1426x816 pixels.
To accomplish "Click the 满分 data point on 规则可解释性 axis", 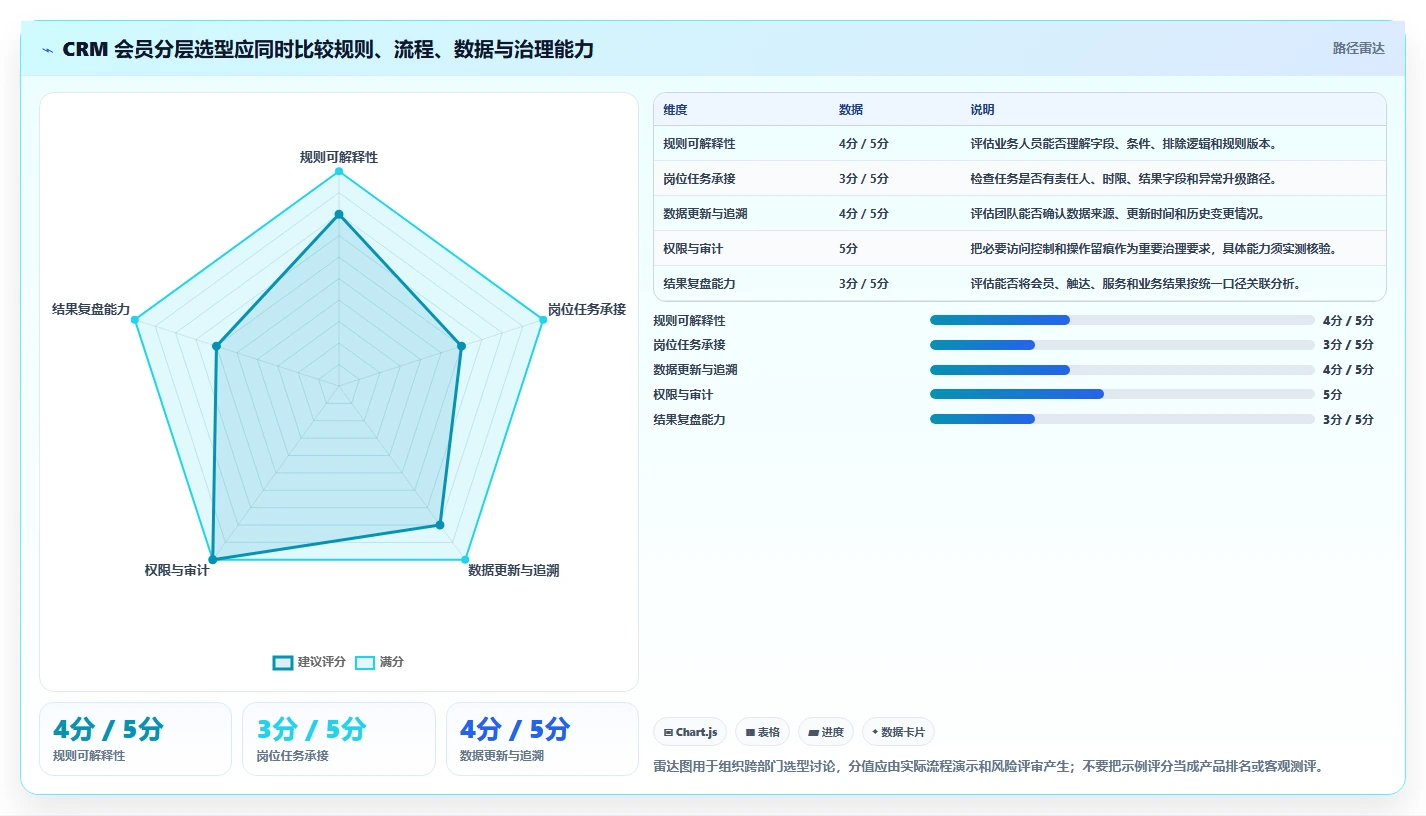I will [339, 172].
